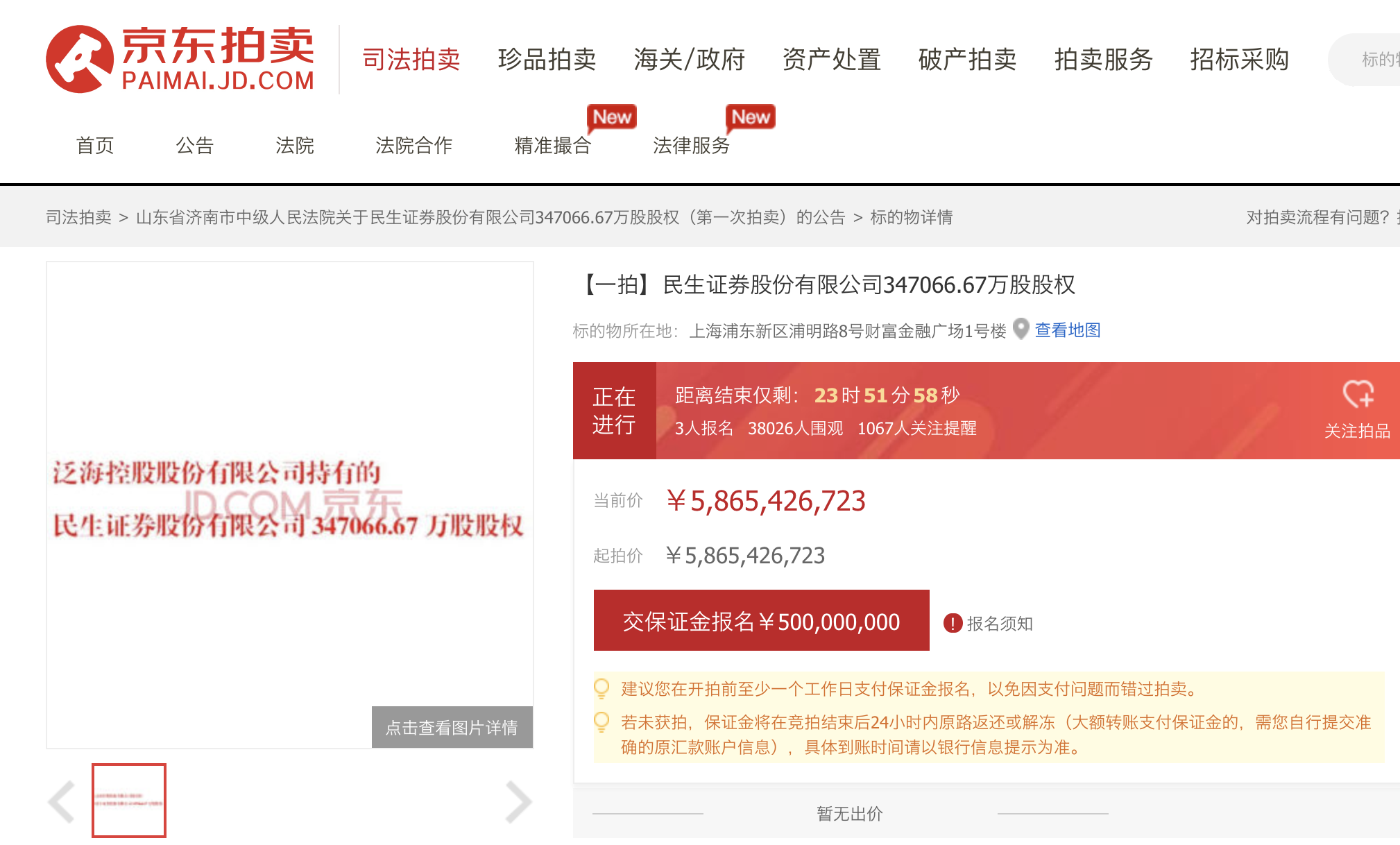Select the red-bordered image thumbnail
Screen dimensions: 1400x845
(129, 801)
